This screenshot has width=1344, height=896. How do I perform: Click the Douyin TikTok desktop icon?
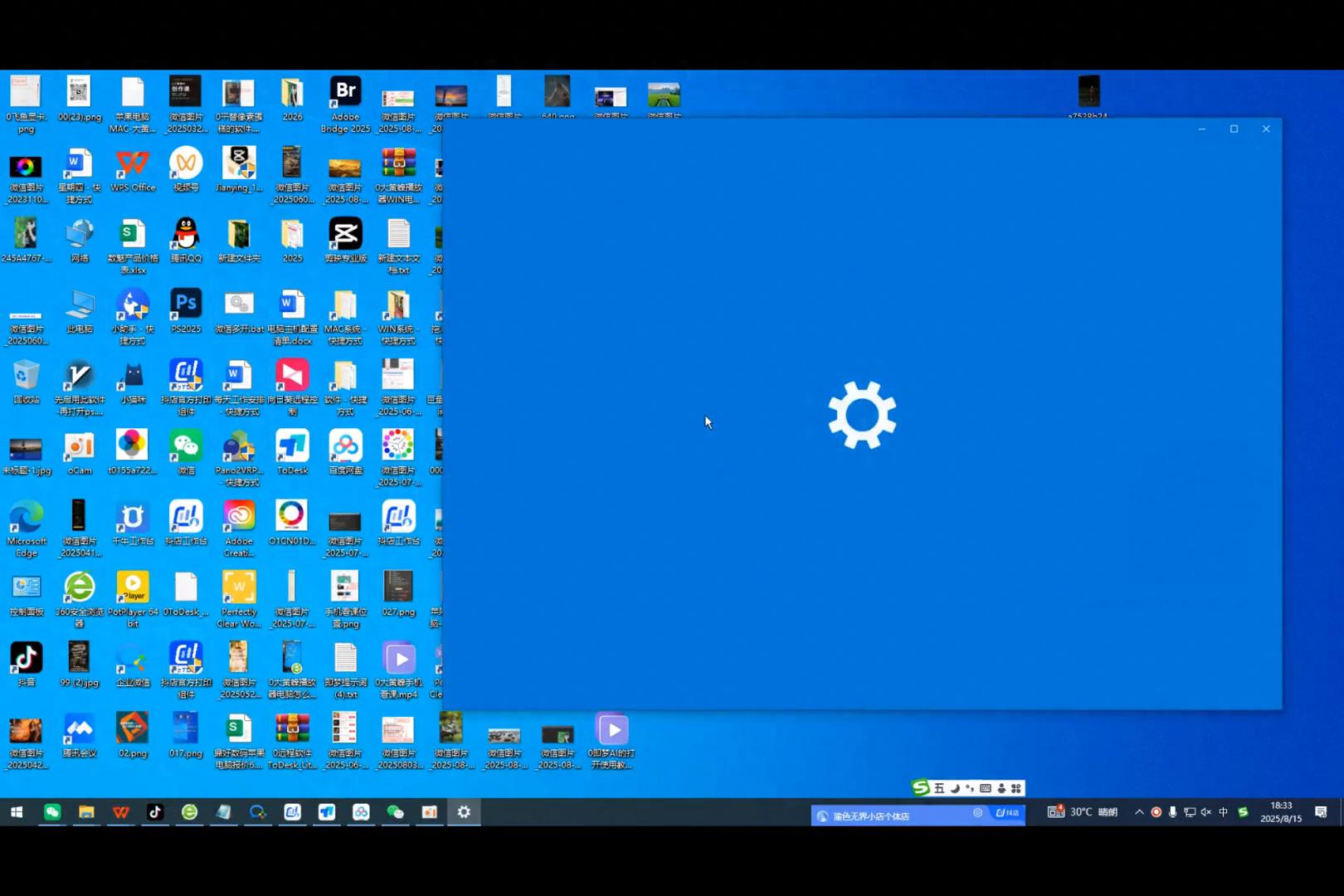[x=27, y=660]
